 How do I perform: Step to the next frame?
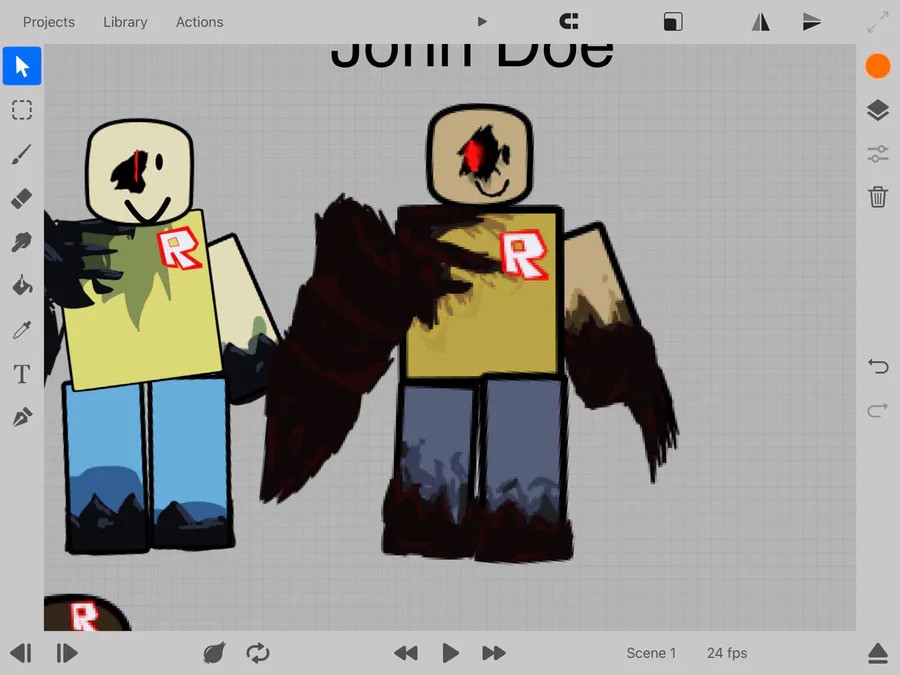[67, 653]
